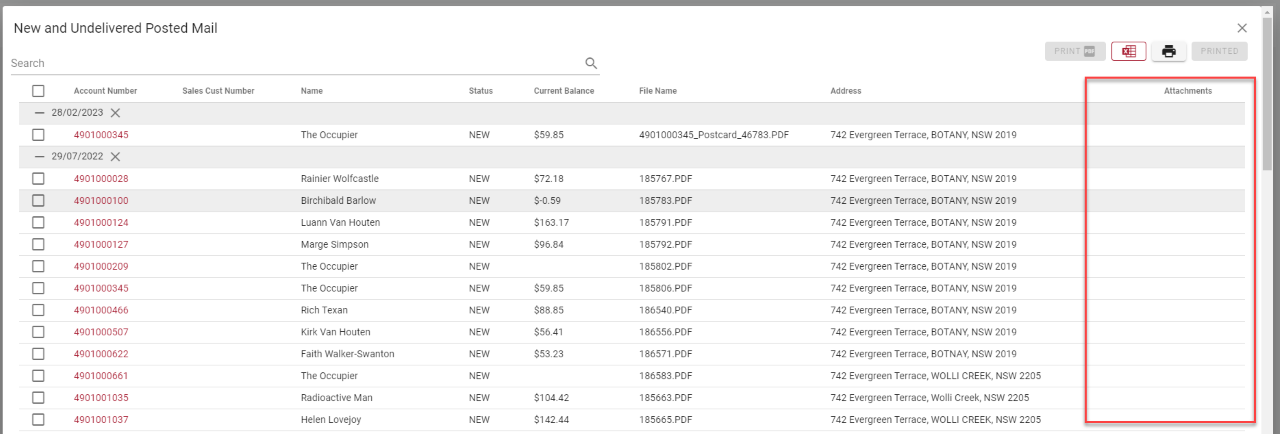
Task: Open account number 4901000100 link
Action: pos(101,201)
